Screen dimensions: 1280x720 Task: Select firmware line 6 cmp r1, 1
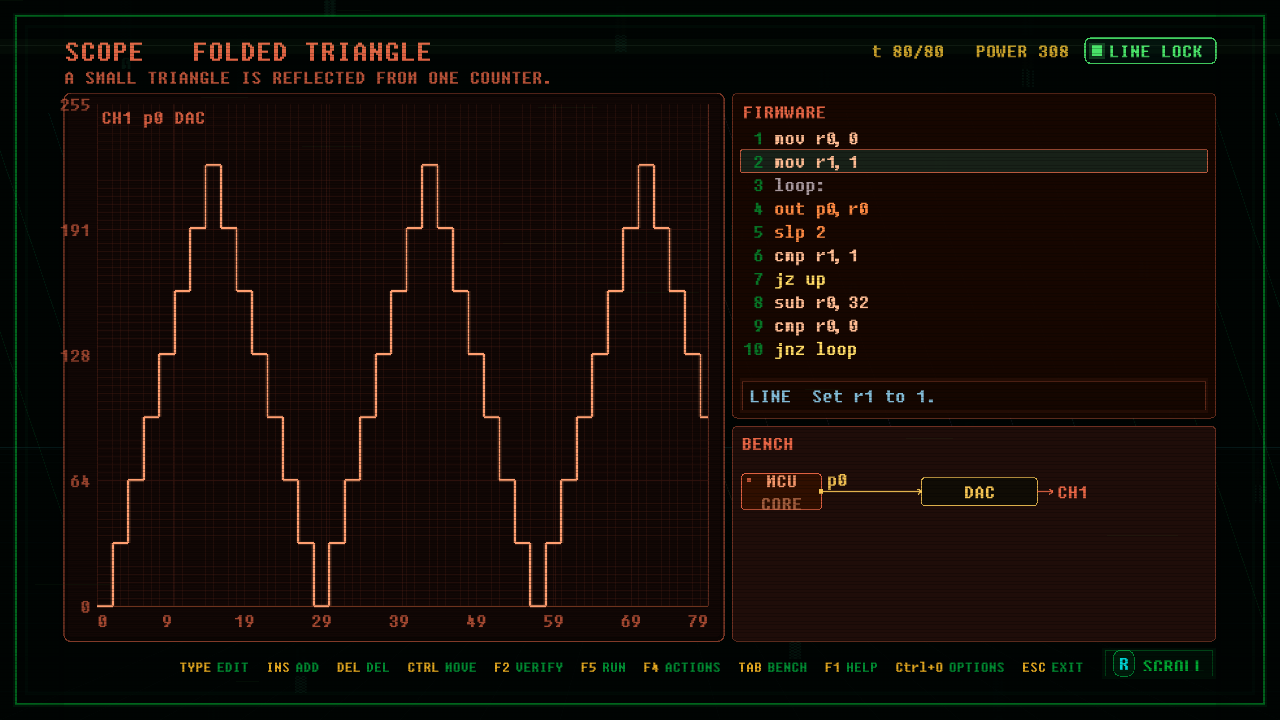[x=974, y=256]
